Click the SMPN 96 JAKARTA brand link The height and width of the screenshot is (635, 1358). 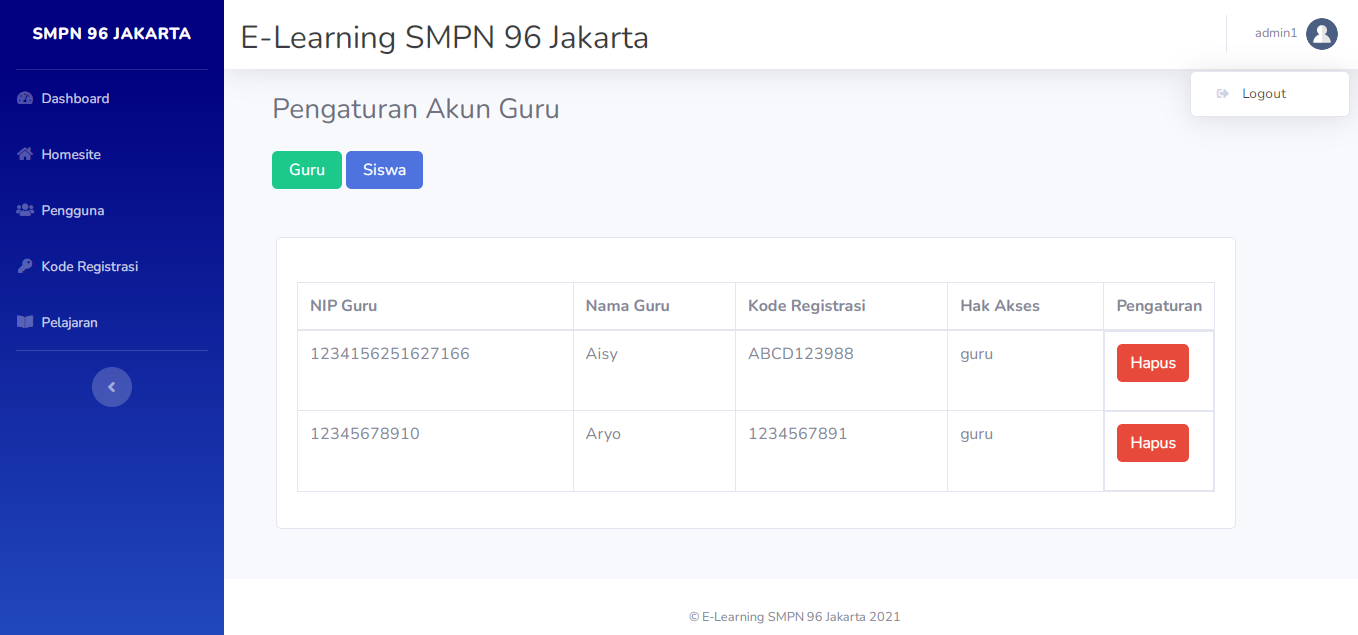[x=112, y=34]
